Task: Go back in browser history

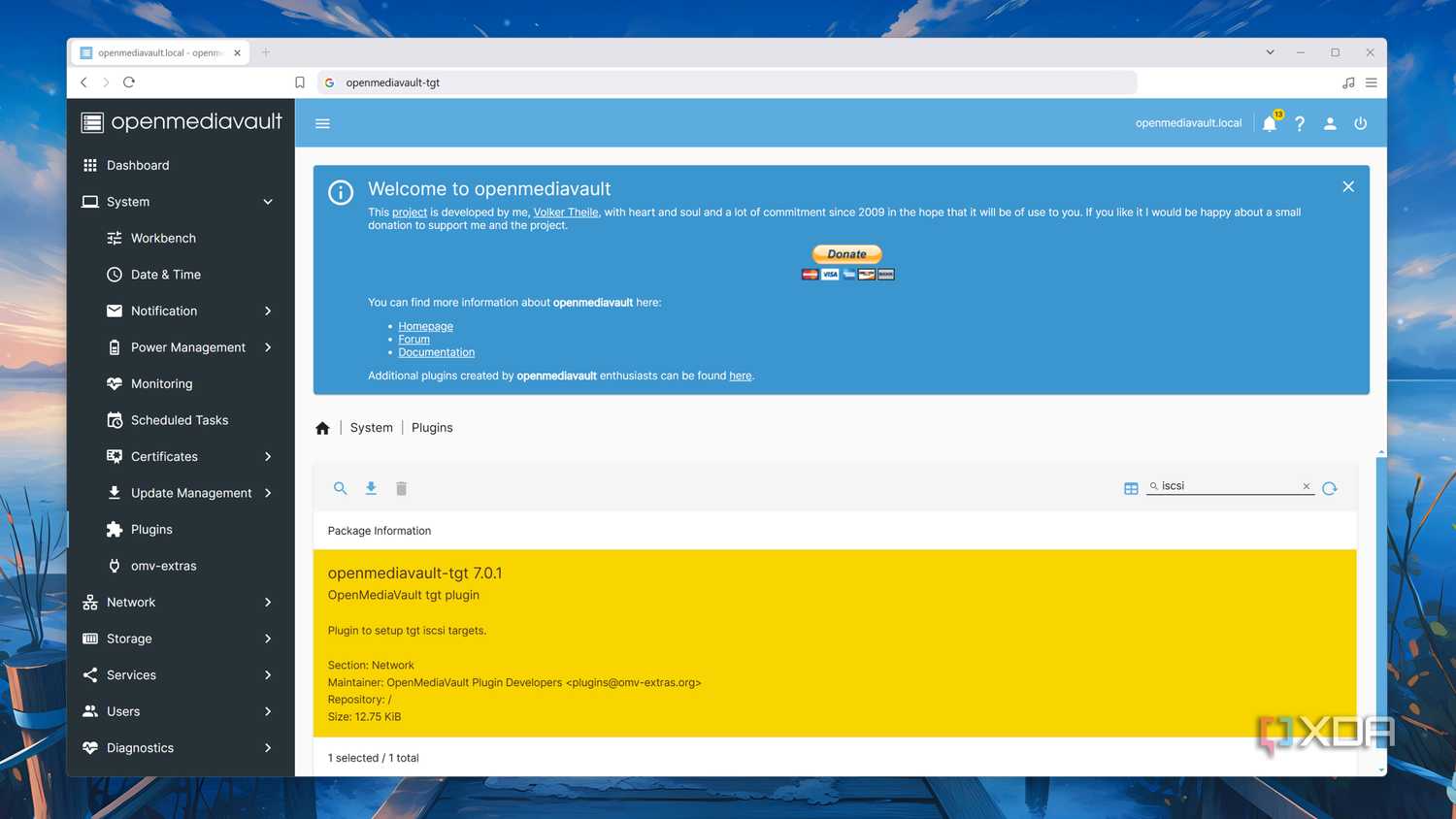Action: (x=84, y=82)
